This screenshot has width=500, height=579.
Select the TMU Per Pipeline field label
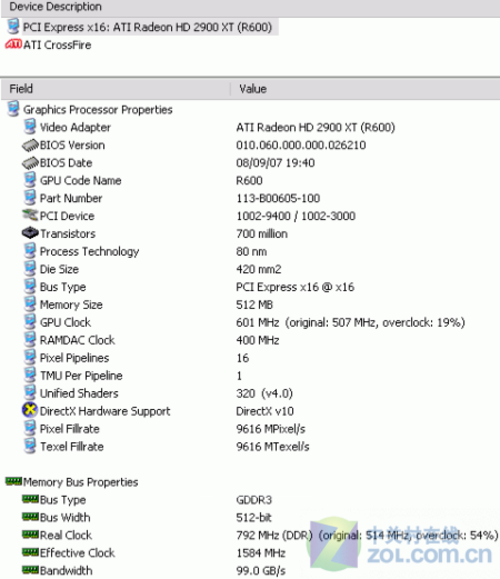point(81,376)
